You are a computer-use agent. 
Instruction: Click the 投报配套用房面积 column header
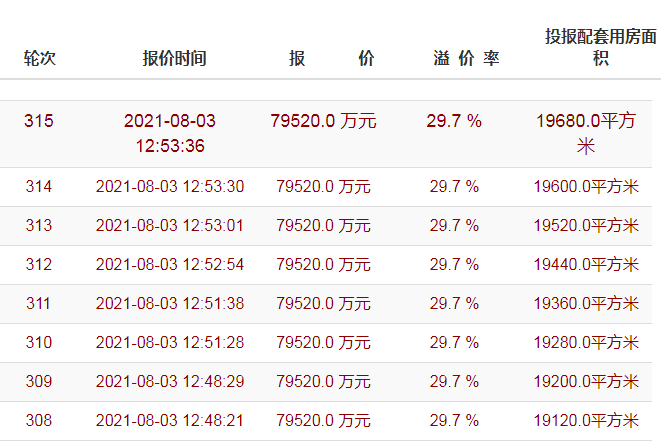pos(601,47)
